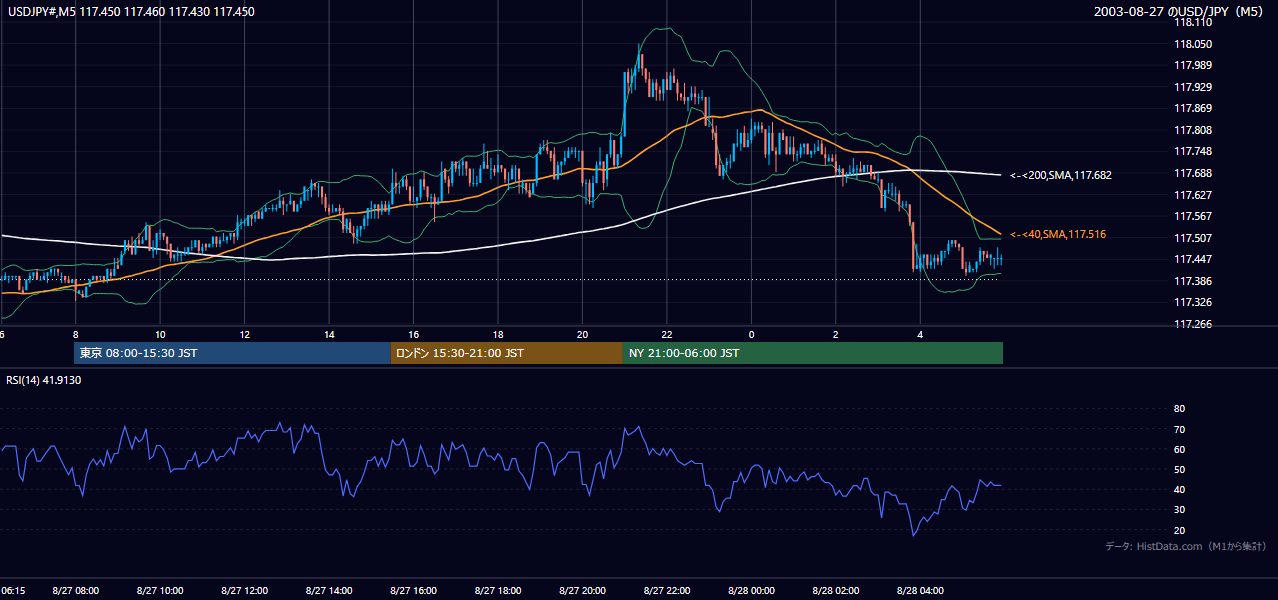Click the hour tick 22 under the price chart
This screenshot has width=1278, height=600.
(x=666, y=334)
